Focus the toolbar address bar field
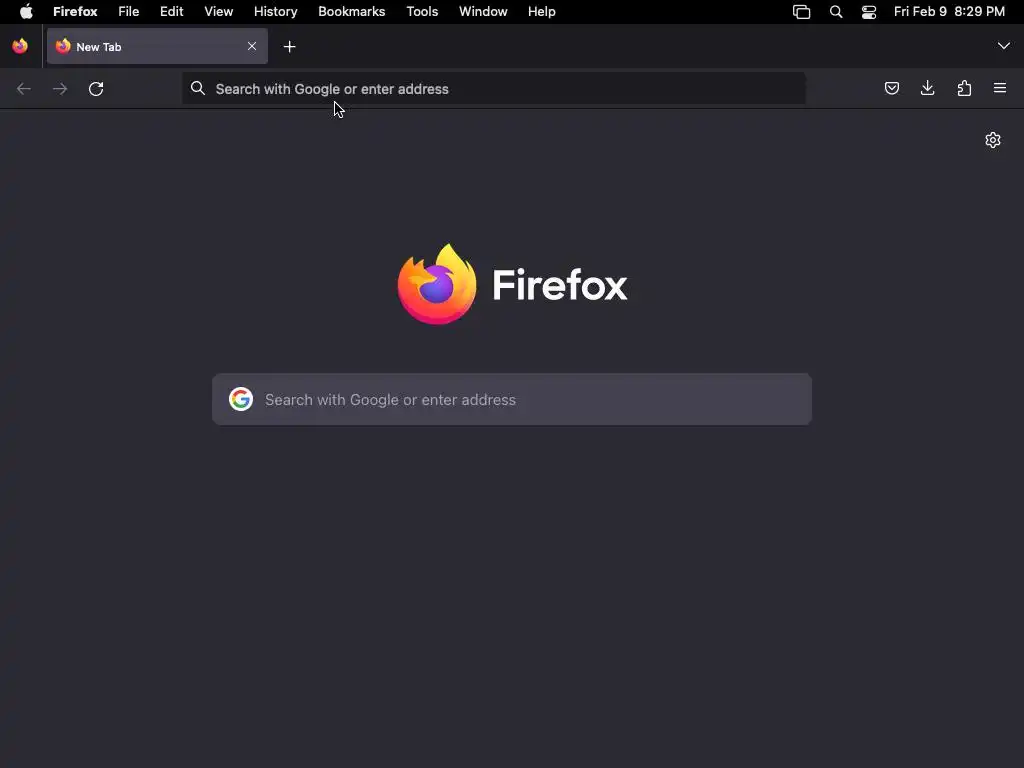Screen dimensions: 1024x768 (x=494, y=88)
